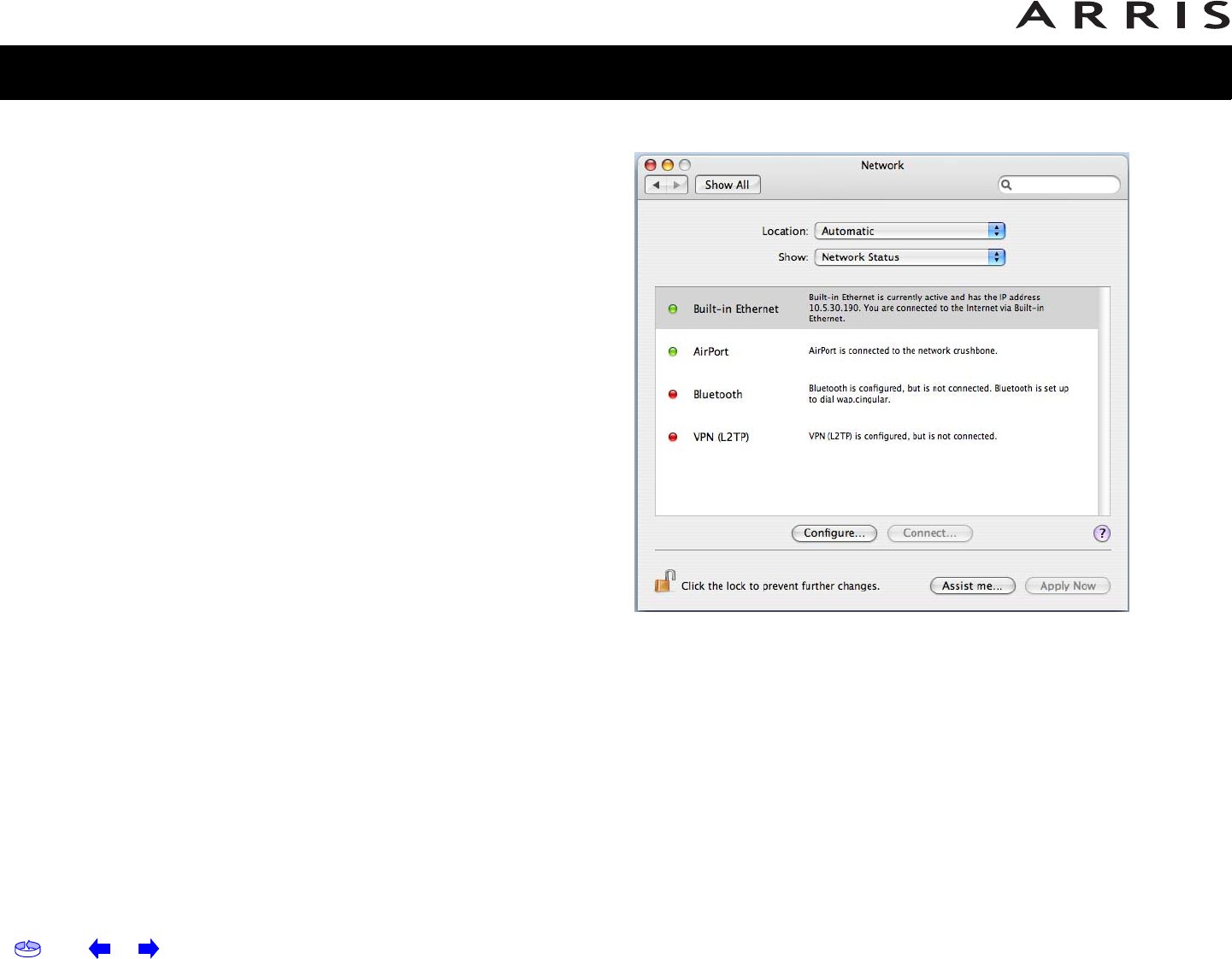The image size is (1232, 959).
Task: Click red status dot beside Bluetooth
Action: (673, 394)
